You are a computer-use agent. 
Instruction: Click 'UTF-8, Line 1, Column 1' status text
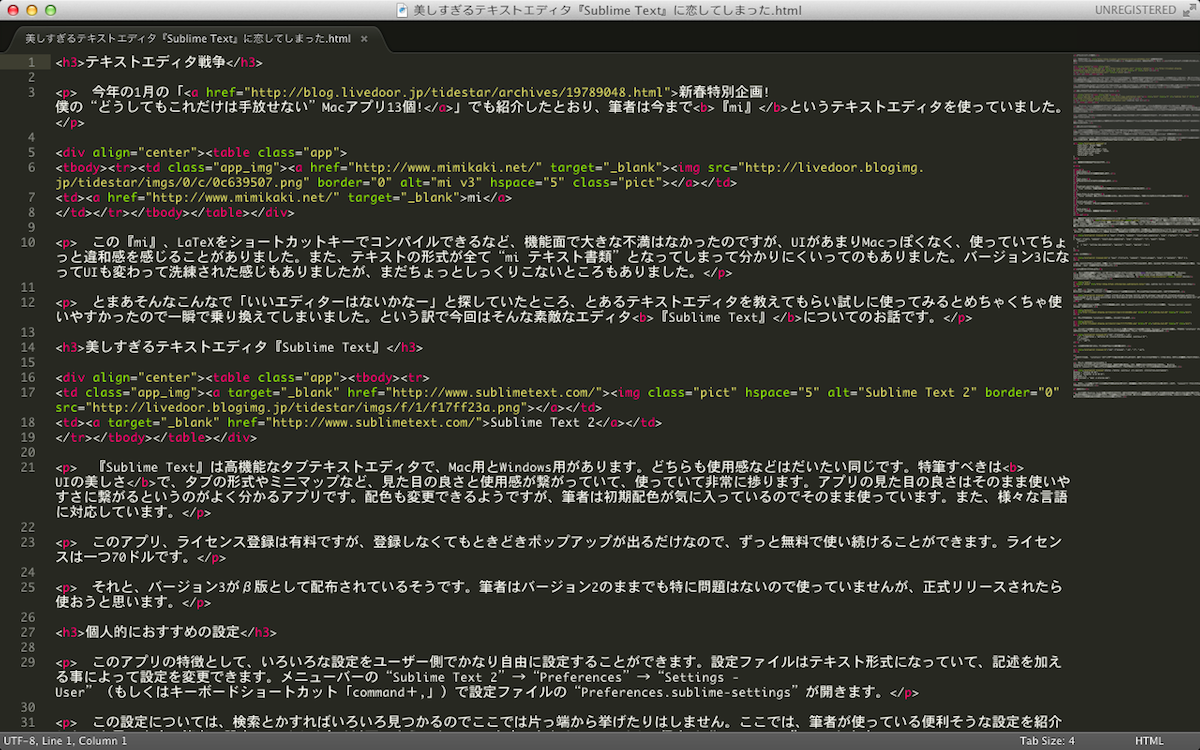pyautogui.click(x=65, y=741)
